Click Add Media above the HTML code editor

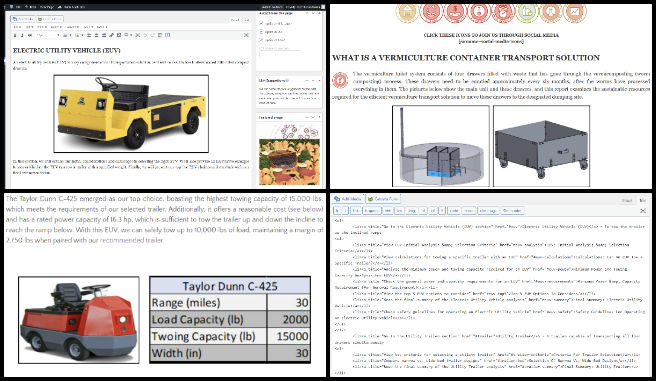pos(348,199)
